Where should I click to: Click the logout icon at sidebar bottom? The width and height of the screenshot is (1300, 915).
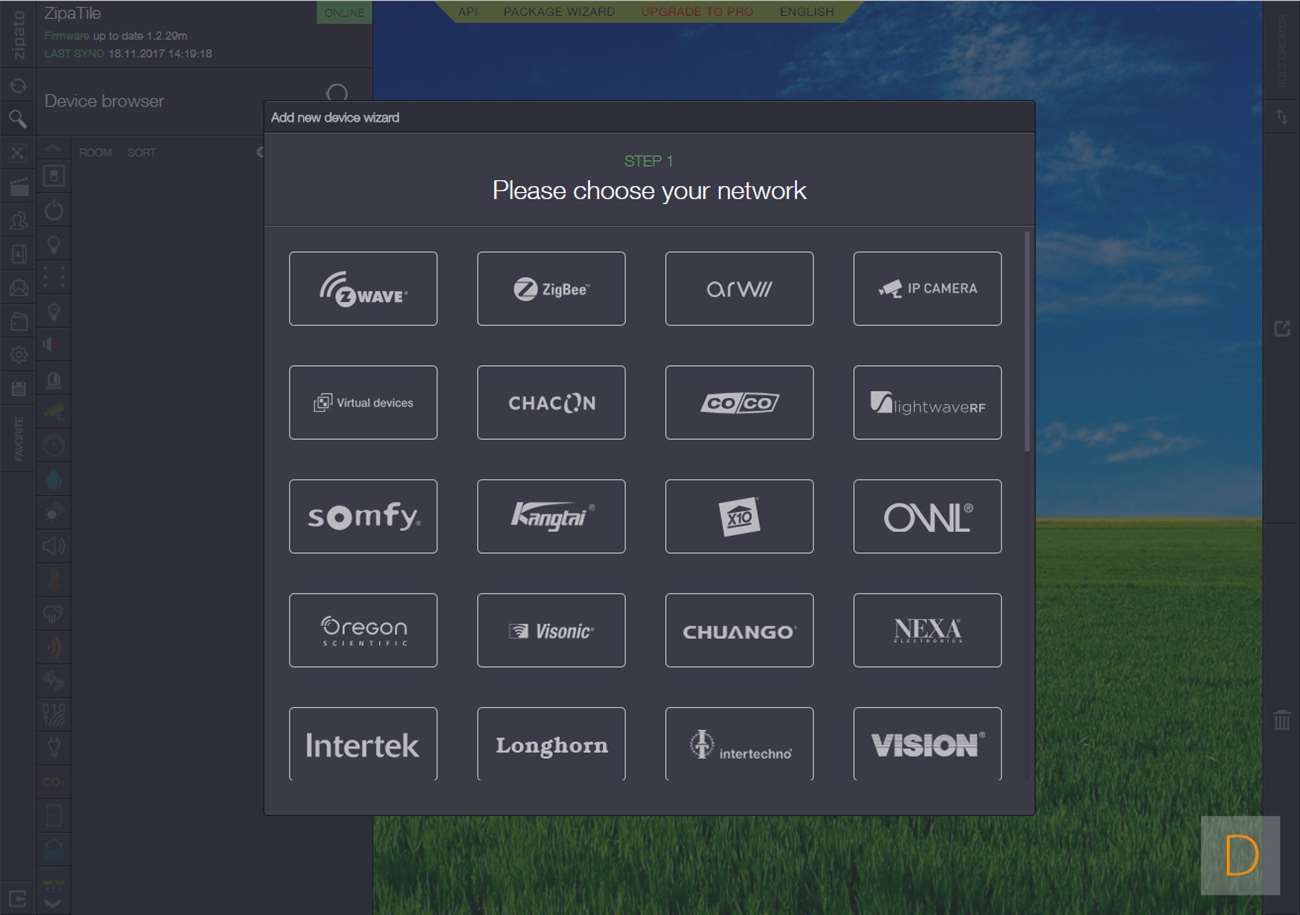[18, 898]
